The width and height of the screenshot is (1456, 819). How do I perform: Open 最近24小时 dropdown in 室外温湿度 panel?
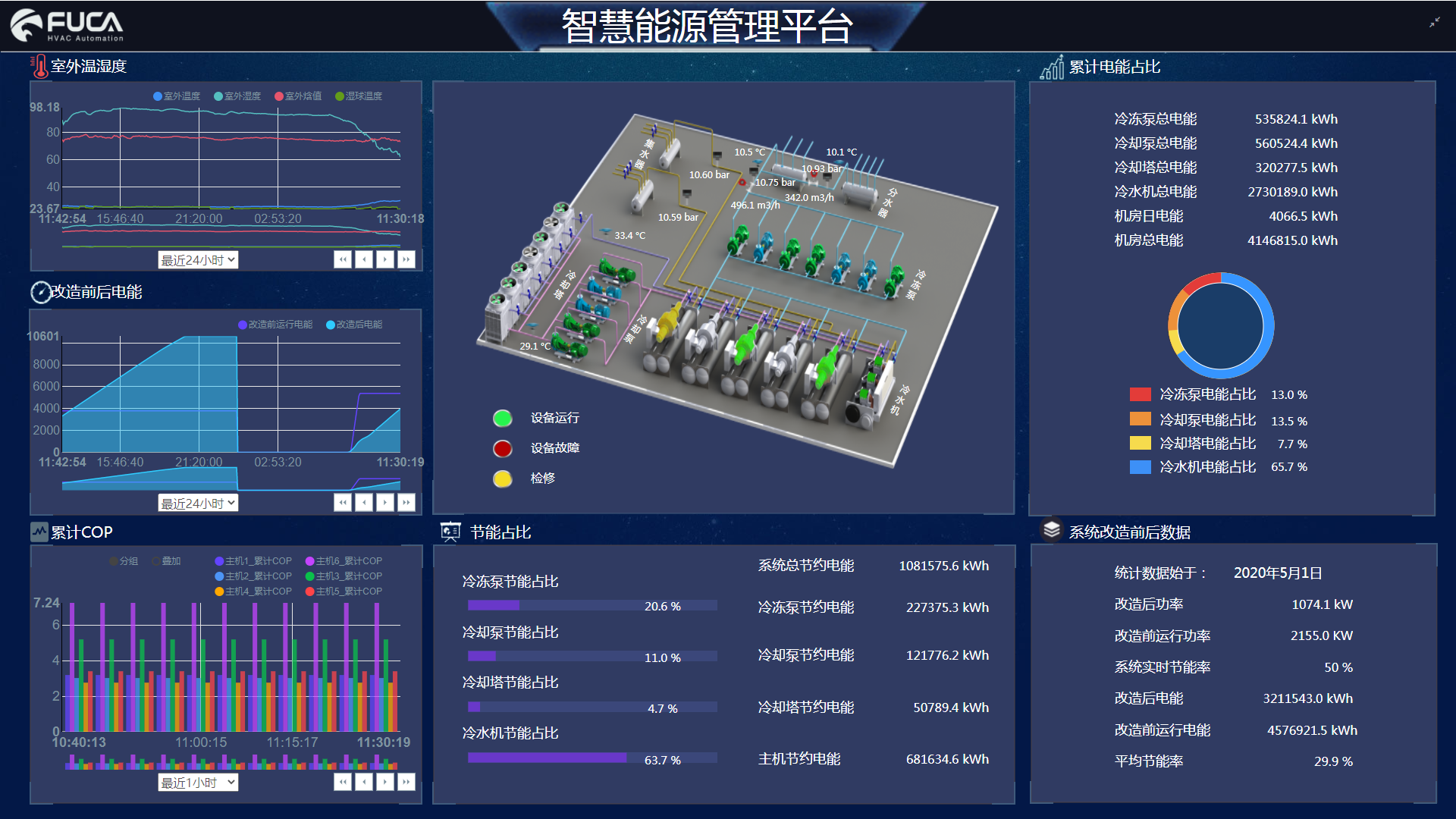pos(198,260)
